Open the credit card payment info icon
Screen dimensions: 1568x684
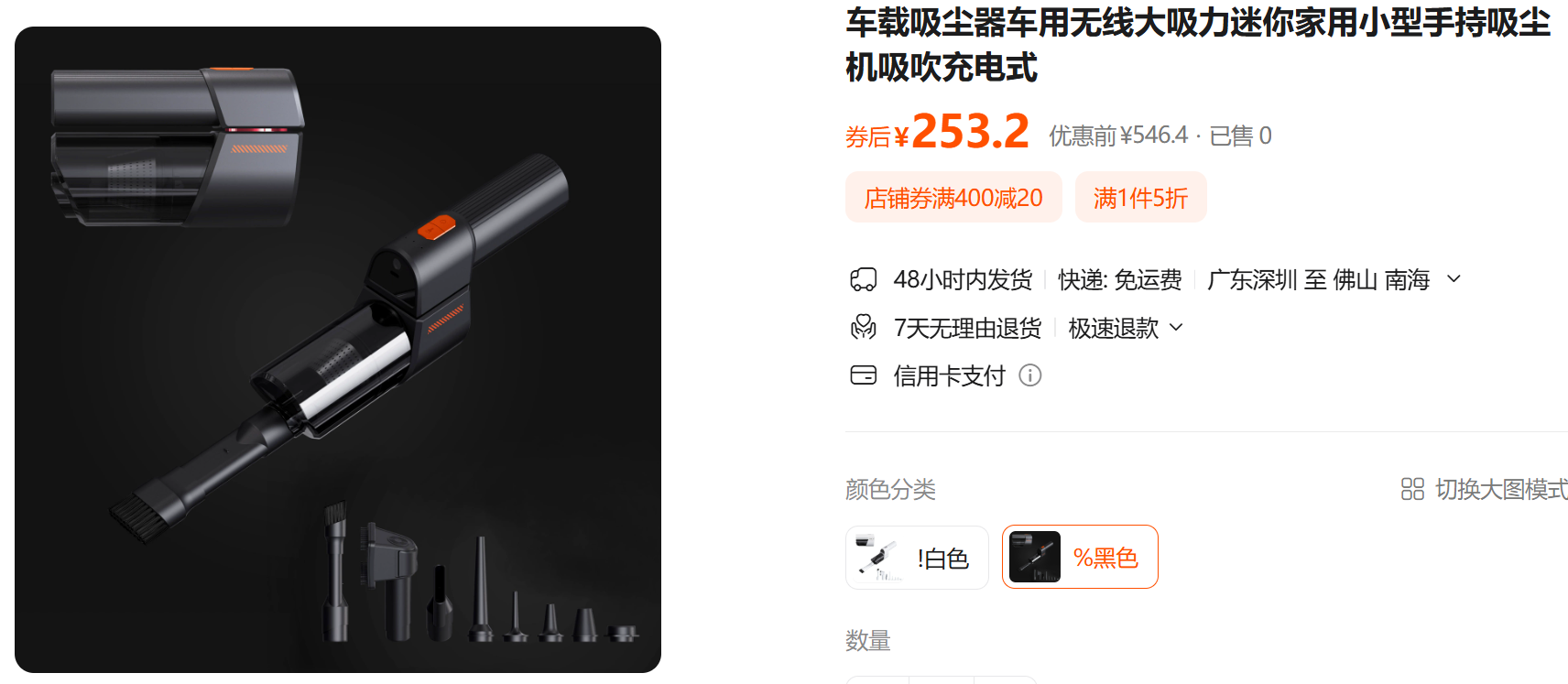click(x=1030, y=375)
